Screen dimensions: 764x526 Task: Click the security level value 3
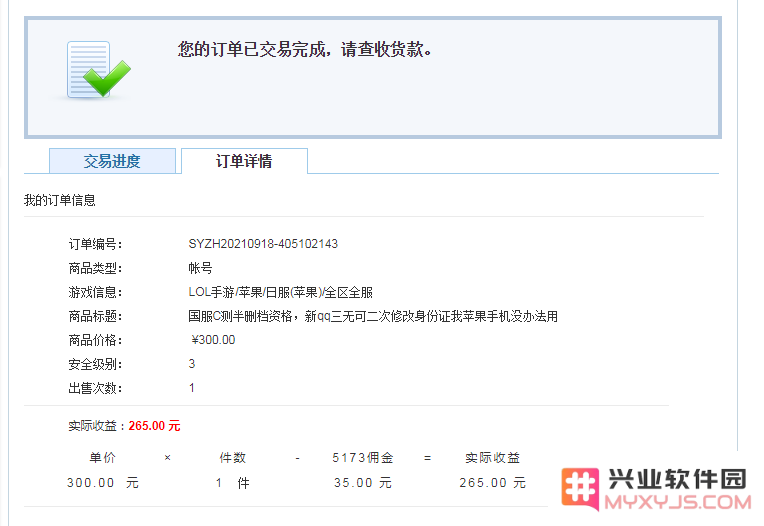coord(192,364)
